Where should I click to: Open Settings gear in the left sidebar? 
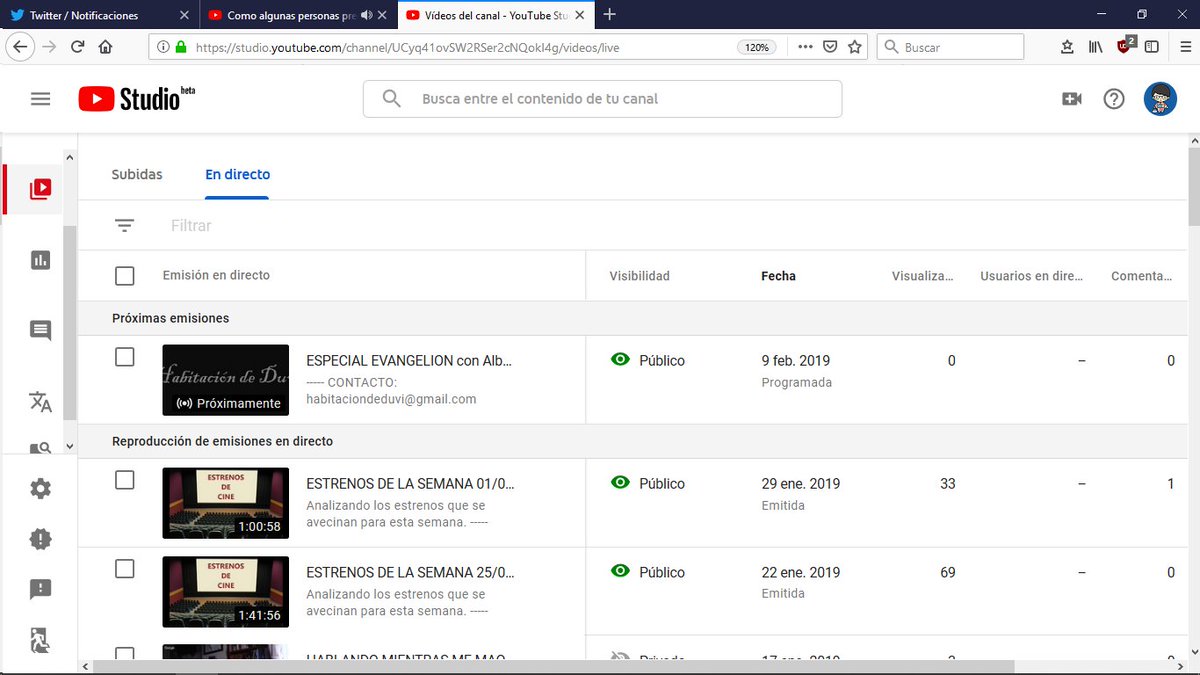40,489
